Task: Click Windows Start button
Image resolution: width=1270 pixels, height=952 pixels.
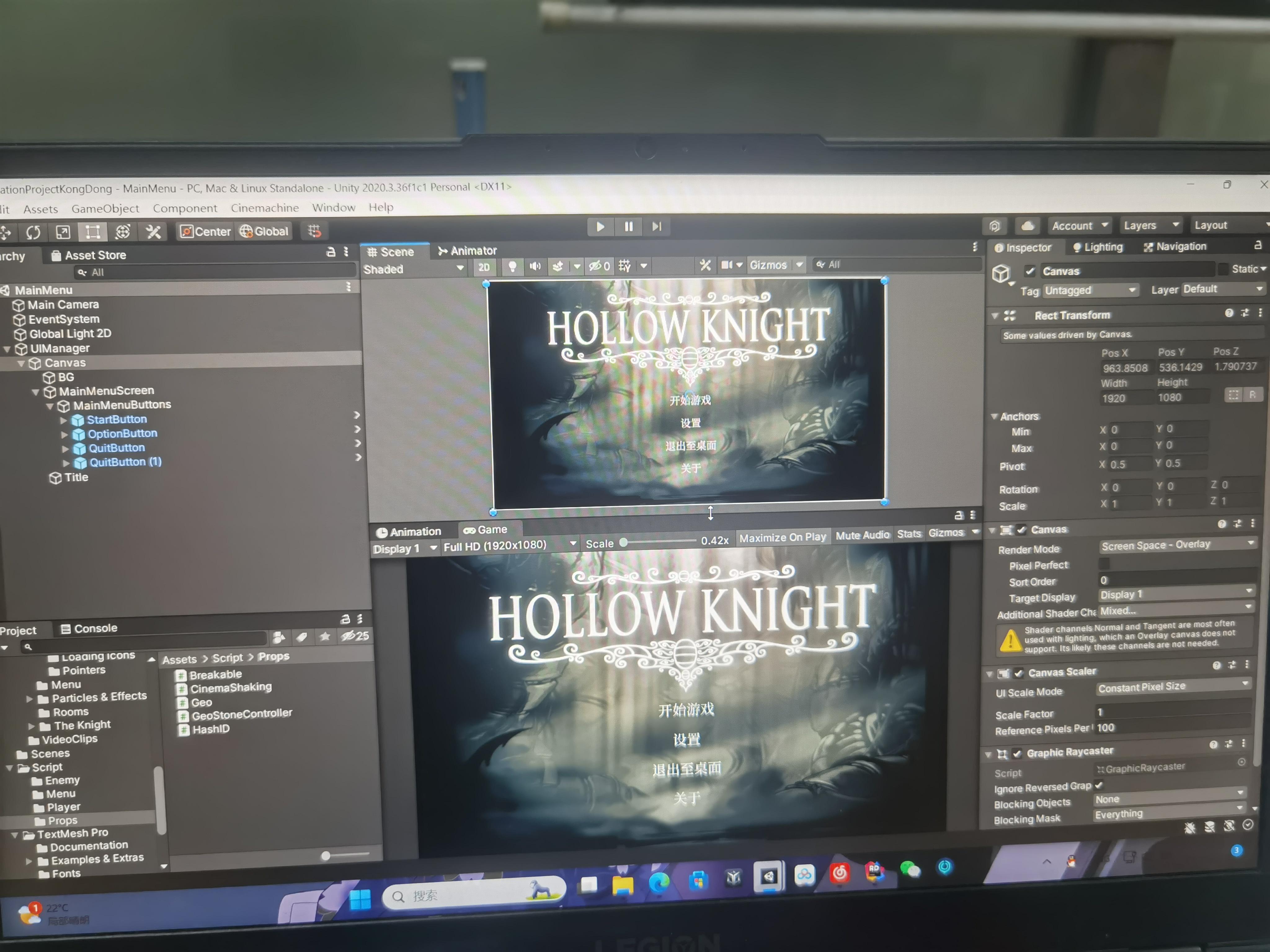Action: tap(360, 900)
